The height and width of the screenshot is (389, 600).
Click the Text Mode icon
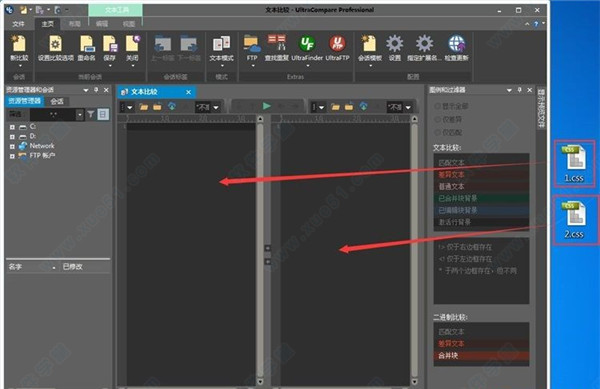[221, 44]
